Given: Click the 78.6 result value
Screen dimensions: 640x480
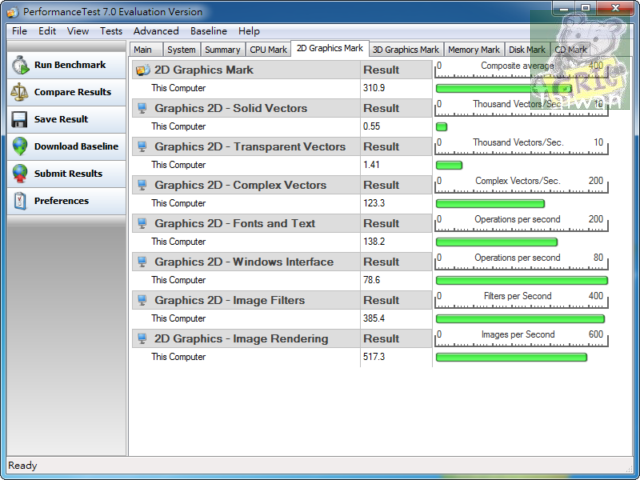Looking at the screenshot, I should tap(371, 280).
